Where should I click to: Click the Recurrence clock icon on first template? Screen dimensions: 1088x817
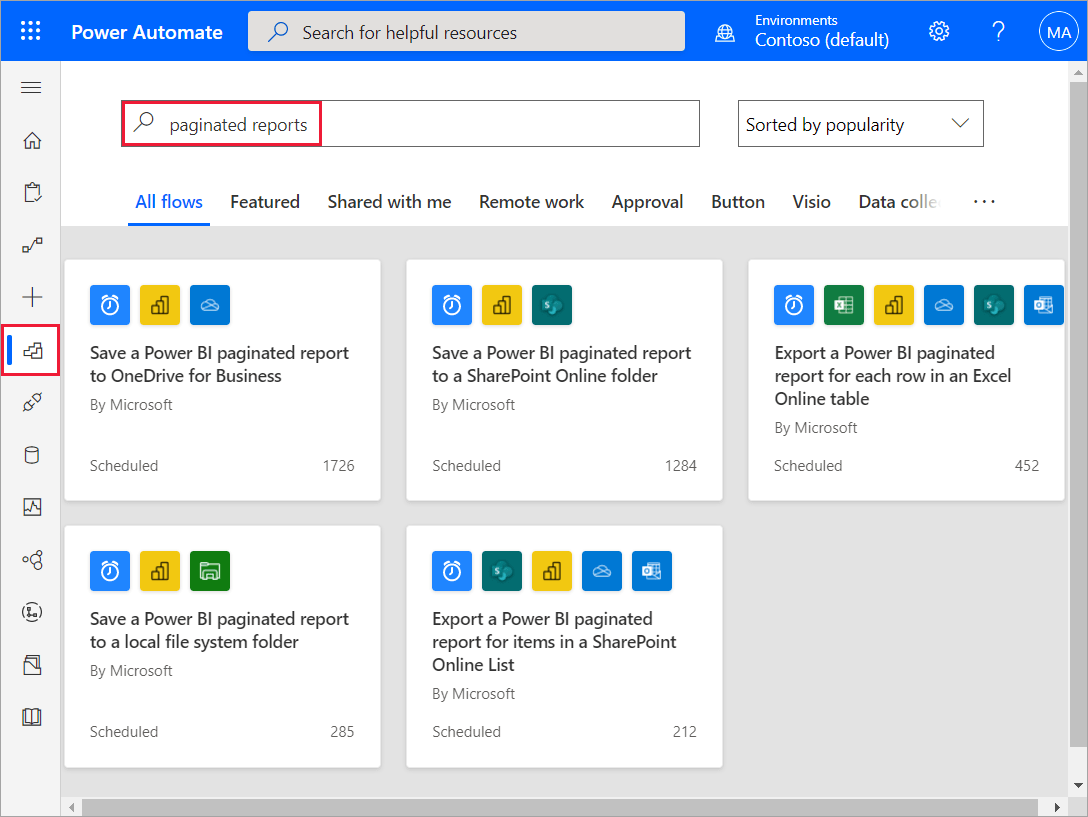(110, 305)
